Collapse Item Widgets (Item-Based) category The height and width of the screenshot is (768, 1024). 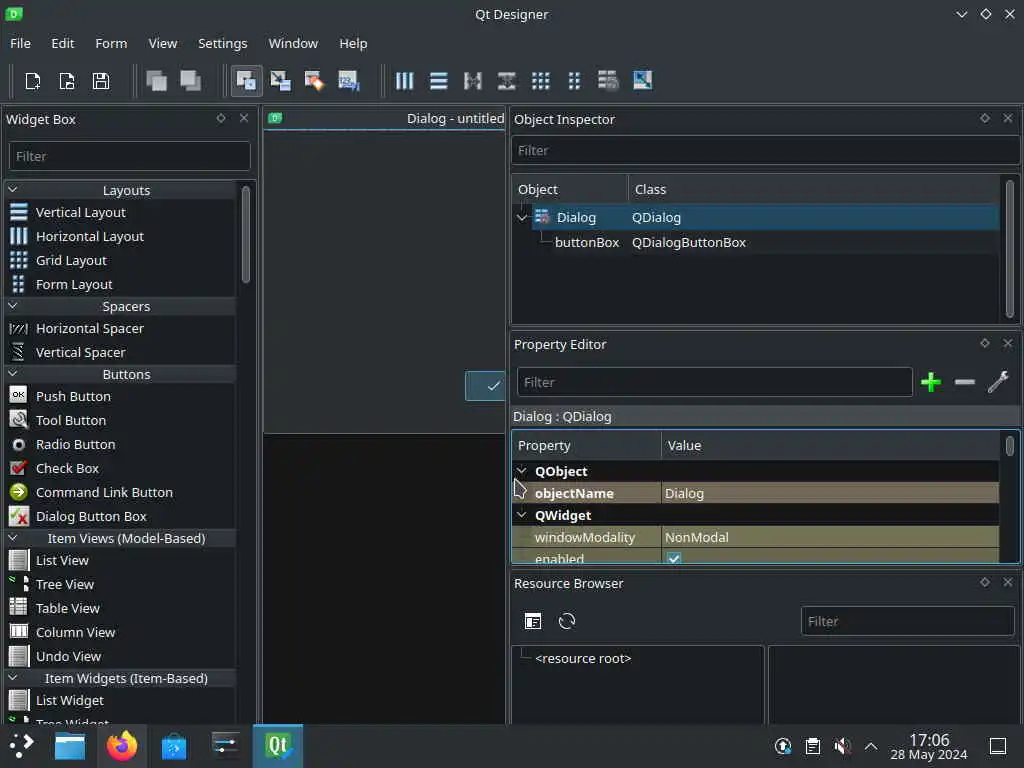(x=12, y=678)
